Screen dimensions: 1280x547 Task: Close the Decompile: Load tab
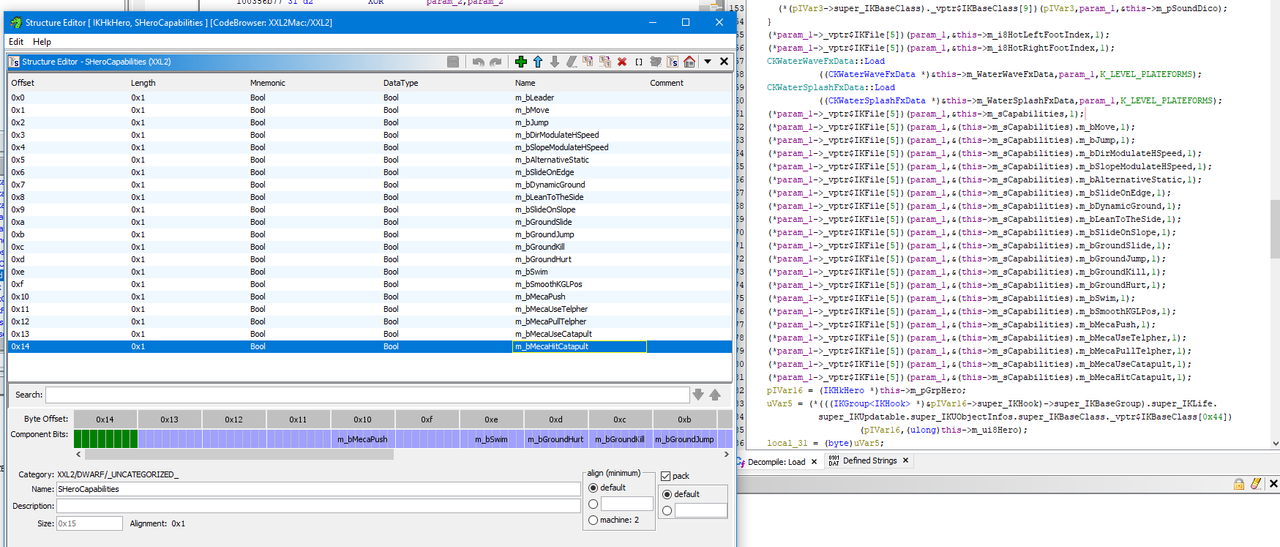[813, 461]
